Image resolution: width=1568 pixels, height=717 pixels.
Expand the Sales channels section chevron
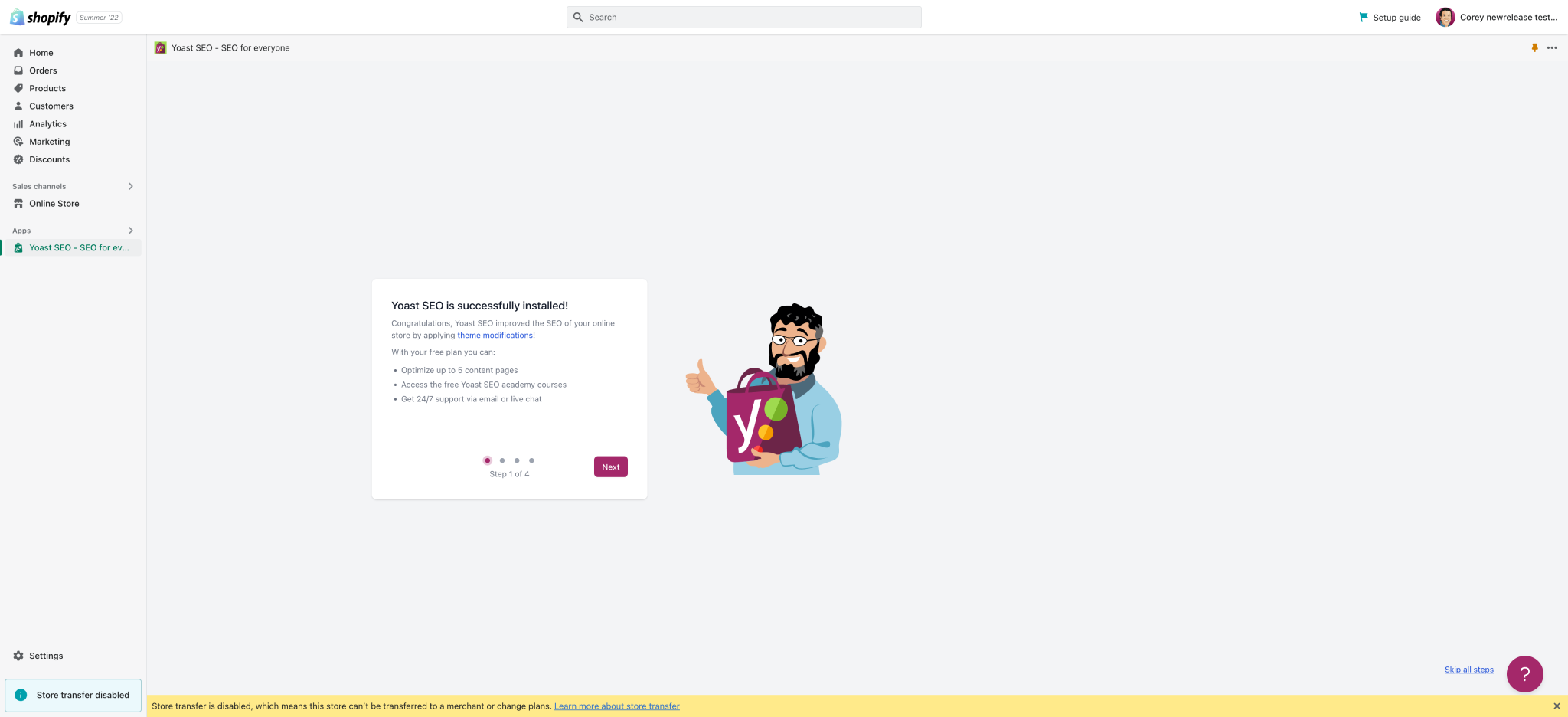130,186
